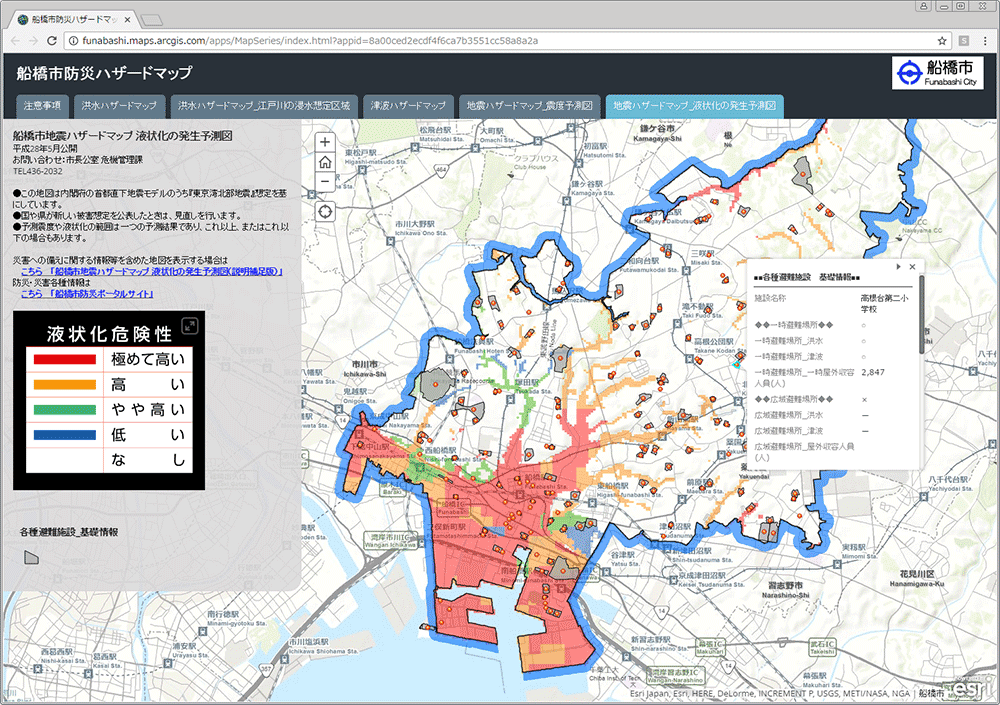Viewport: 1000px width, 705px height.
Task: Click the browser address bar
Action: (500, 41)
